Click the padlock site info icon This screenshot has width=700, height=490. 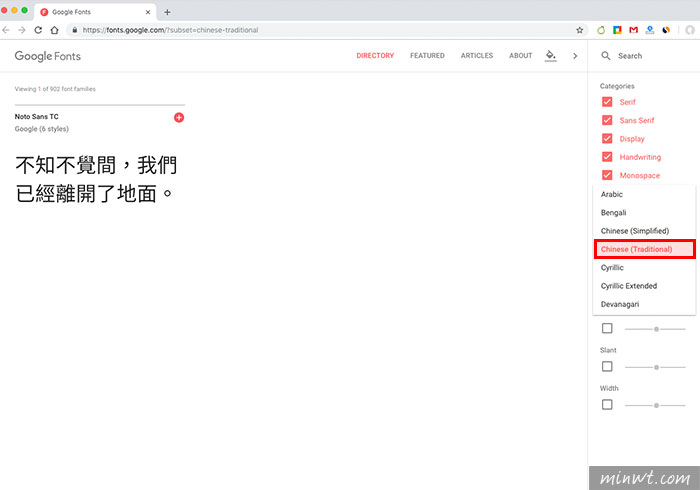(75, 30)
